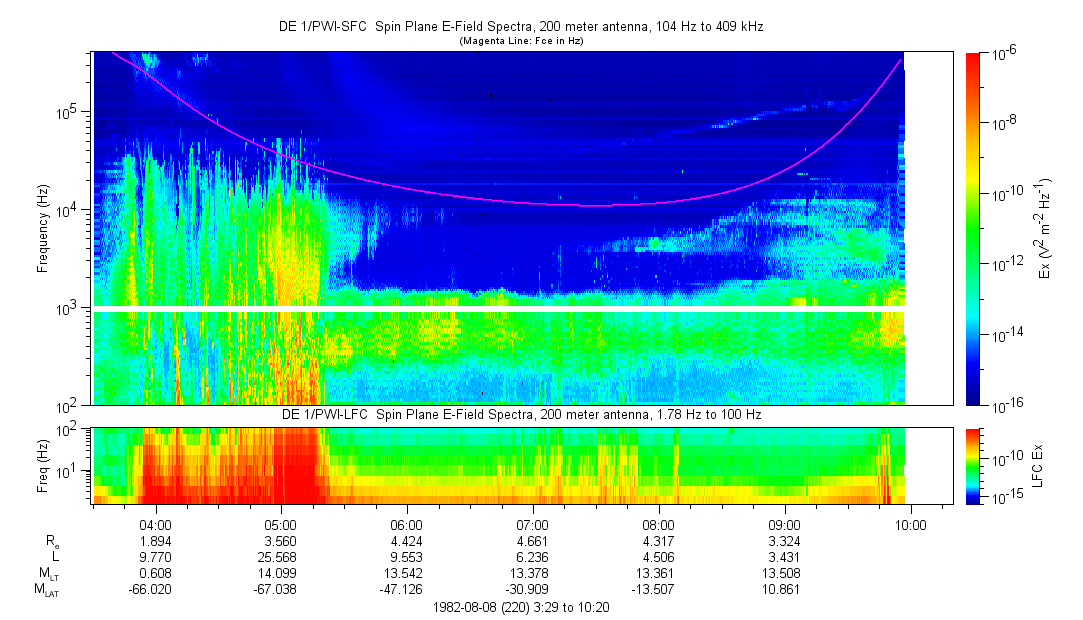Viewport: 1083px width, 620px height.
Task: Click the 04:00 time axis label
Action: 155,525
